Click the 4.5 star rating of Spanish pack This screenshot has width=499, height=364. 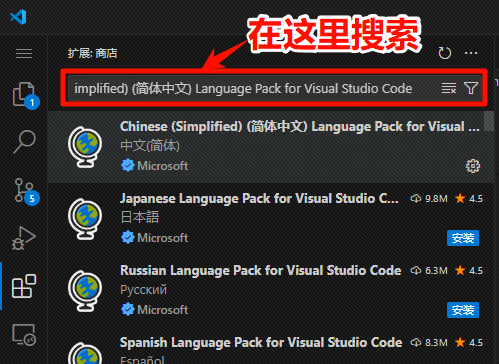coord(469,343)
